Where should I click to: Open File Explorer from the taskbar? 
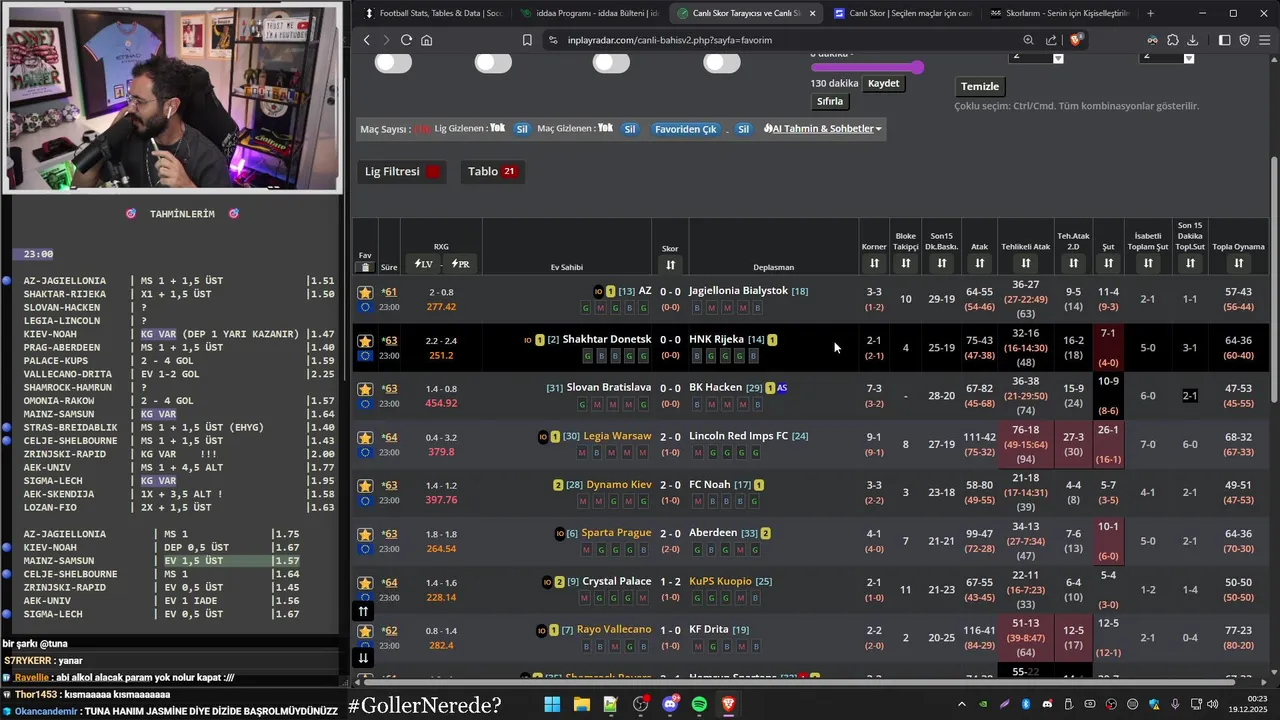point(581,705)
